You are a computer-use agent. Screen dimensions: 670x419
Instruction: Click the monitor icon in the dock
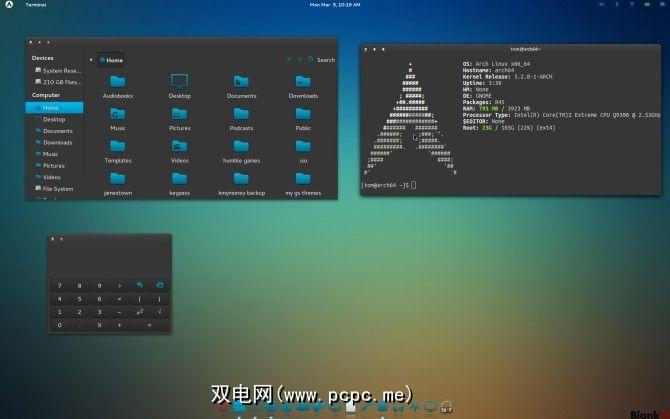(430, 407)
